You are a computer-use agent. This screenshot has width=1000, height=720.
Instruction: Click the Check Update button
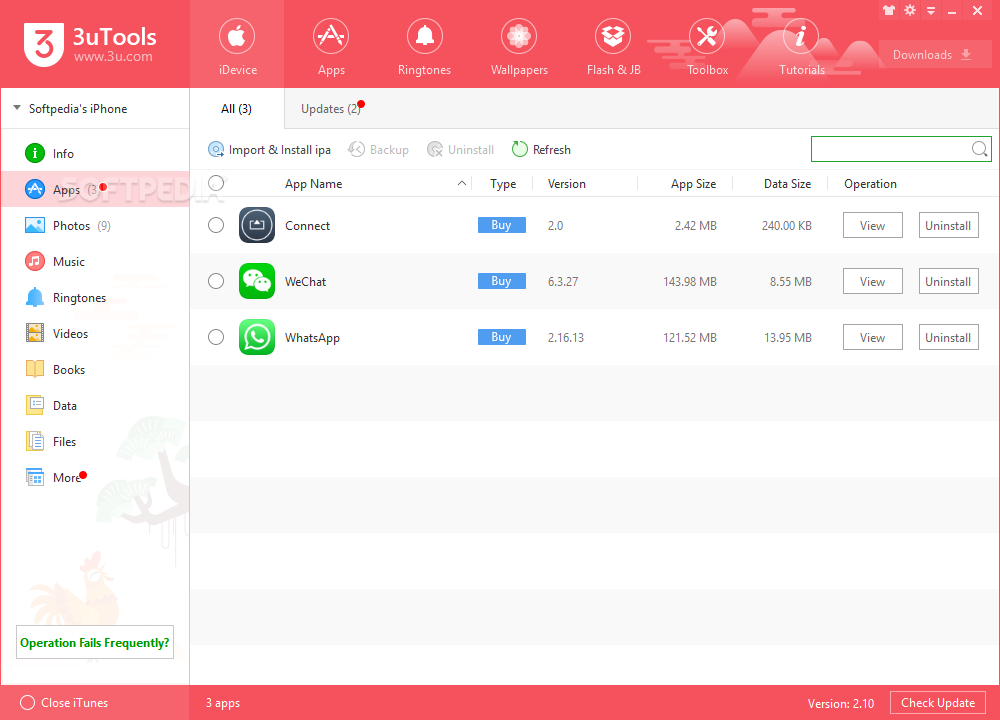pyautogui.click(x=938, y=703)
